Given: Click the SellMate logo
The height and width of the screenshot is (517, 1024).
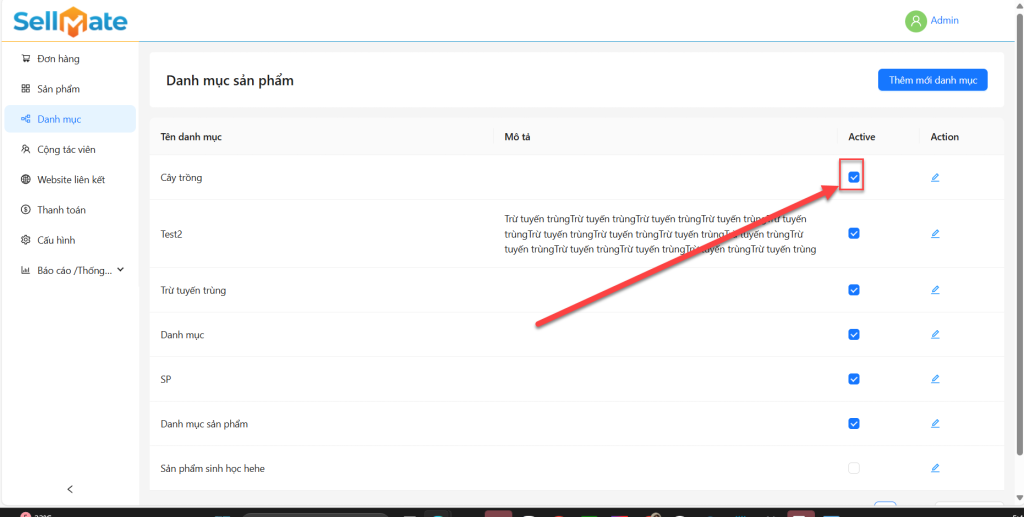Looking at the screenshot, I should tap(70, 20).
